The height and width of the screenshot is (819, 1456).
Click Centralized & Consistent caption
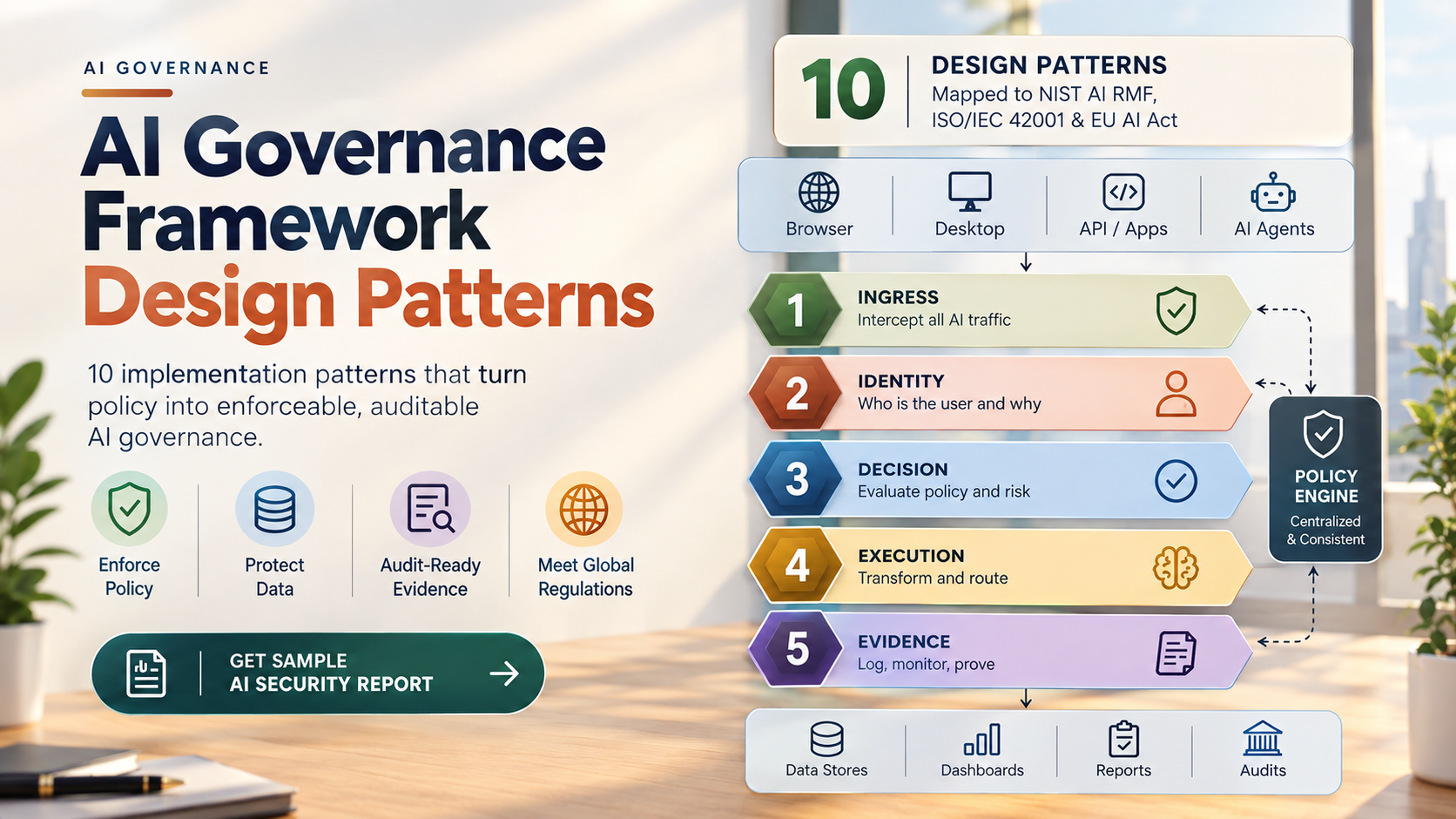pos(1325,531)
